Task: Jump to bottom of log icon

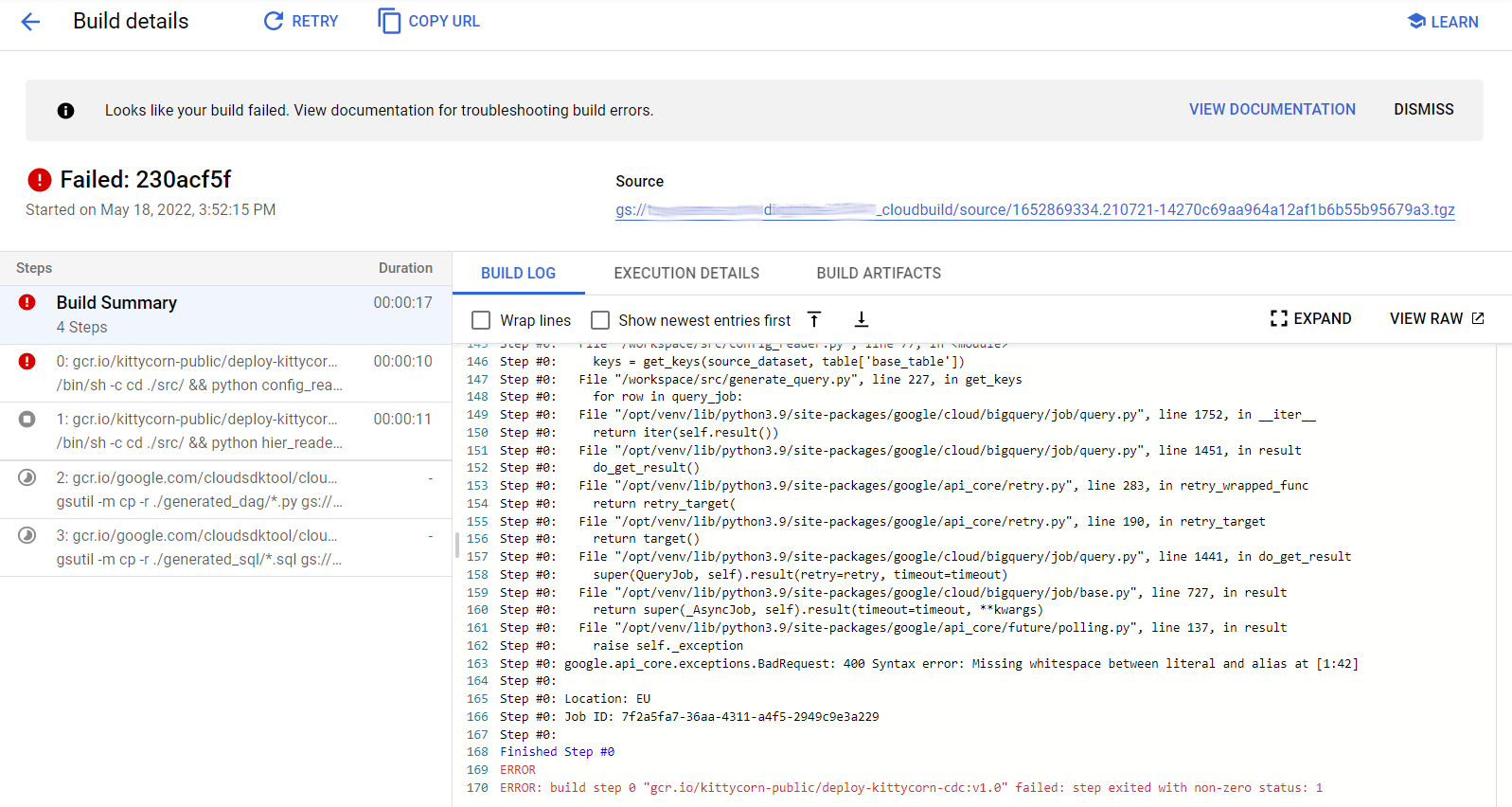Action: click(x=862, y=319)
